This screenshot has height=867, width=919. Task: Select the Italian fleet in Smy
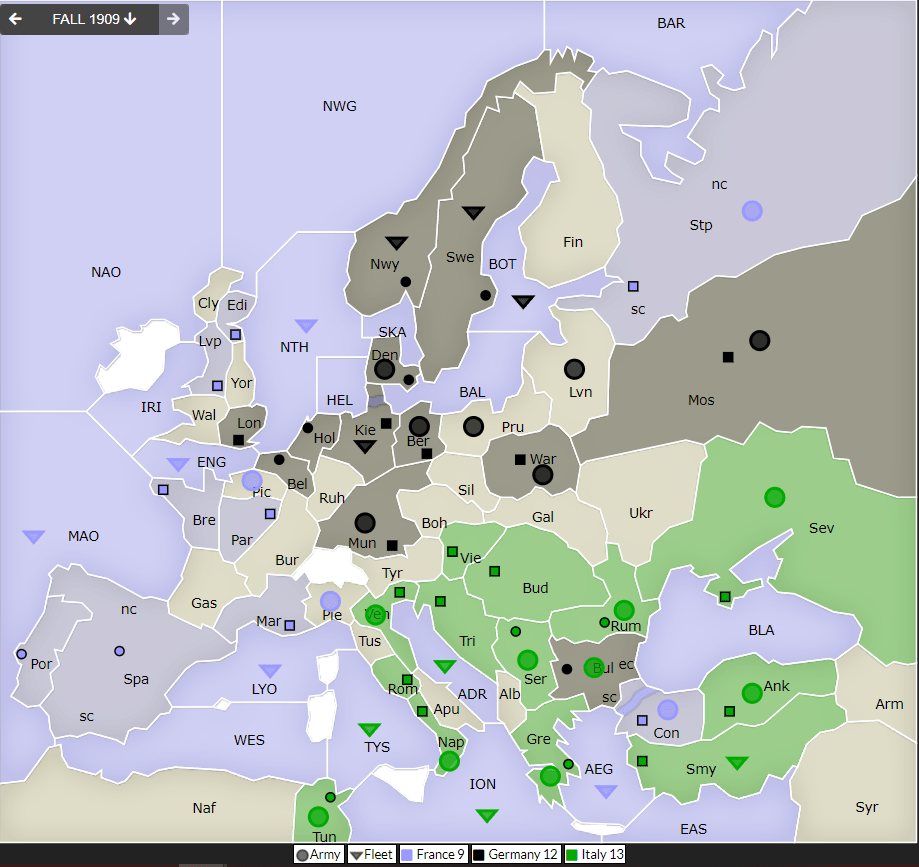(x=737, y=763)
